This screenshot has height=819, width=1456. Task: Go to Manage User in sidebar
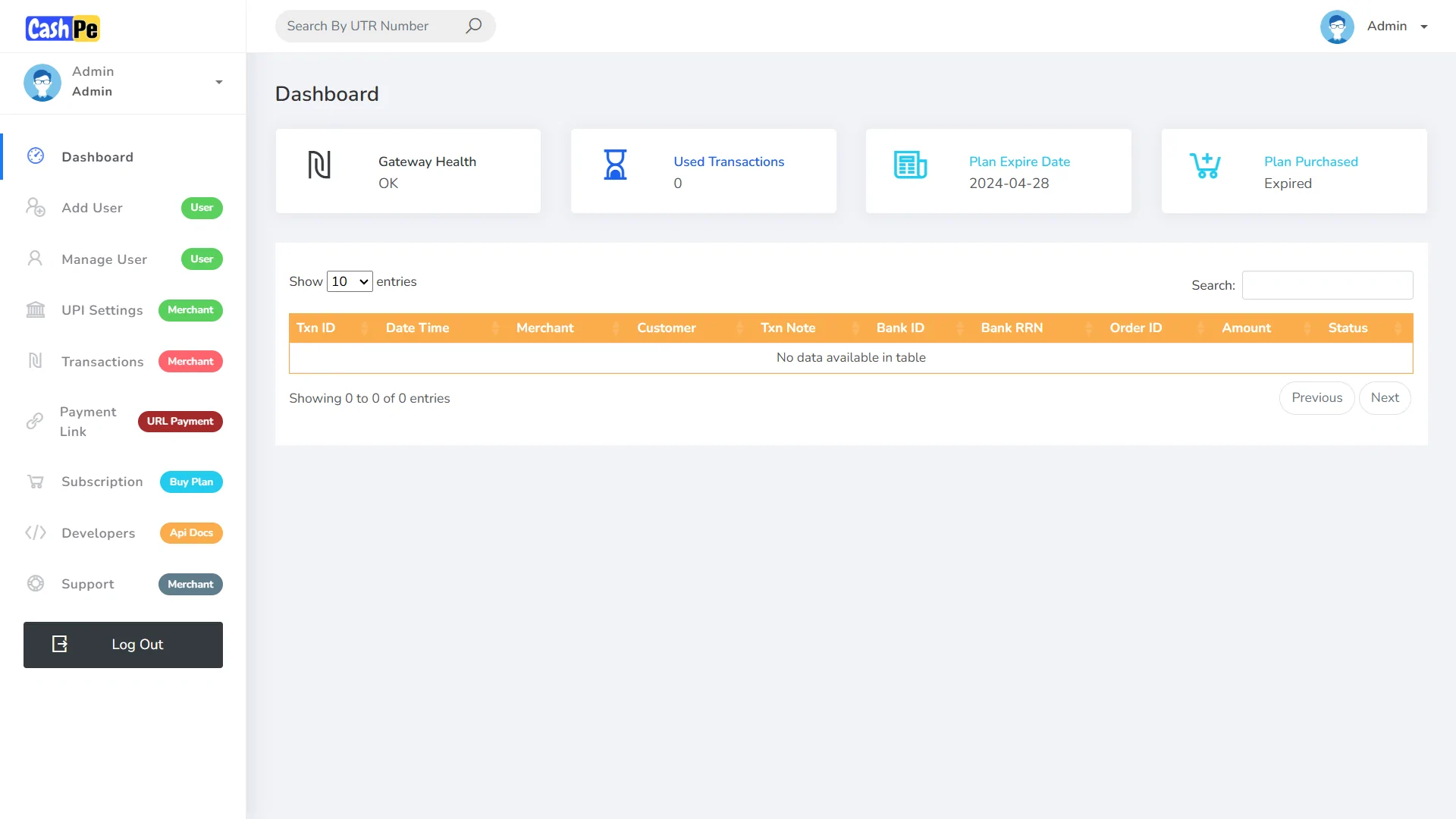click(x=104, y=259)
